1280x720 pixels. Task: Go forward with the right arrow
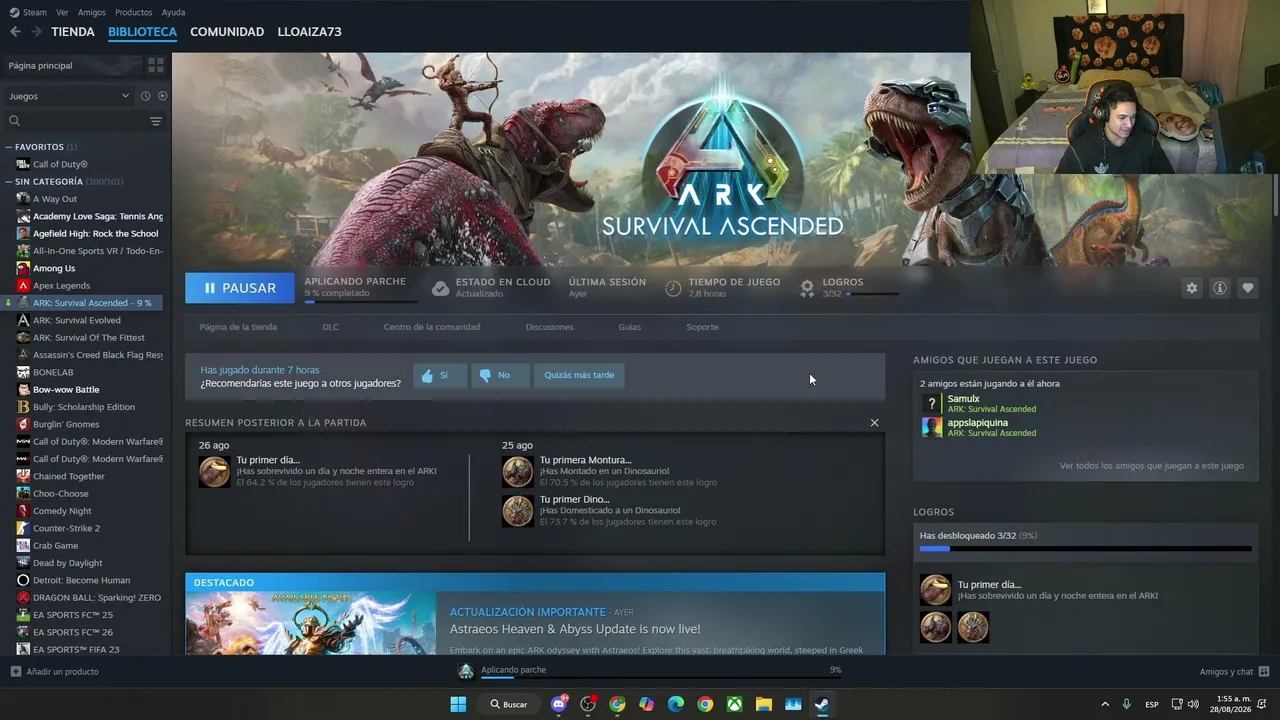click(x=36, y=32)
